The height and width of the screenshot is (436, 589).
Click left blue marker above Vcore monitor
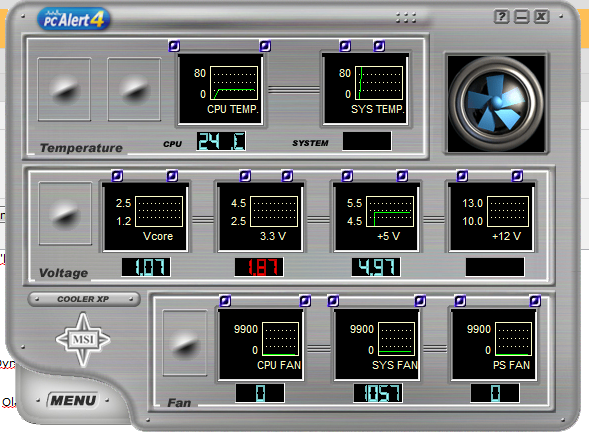point(117,176)
